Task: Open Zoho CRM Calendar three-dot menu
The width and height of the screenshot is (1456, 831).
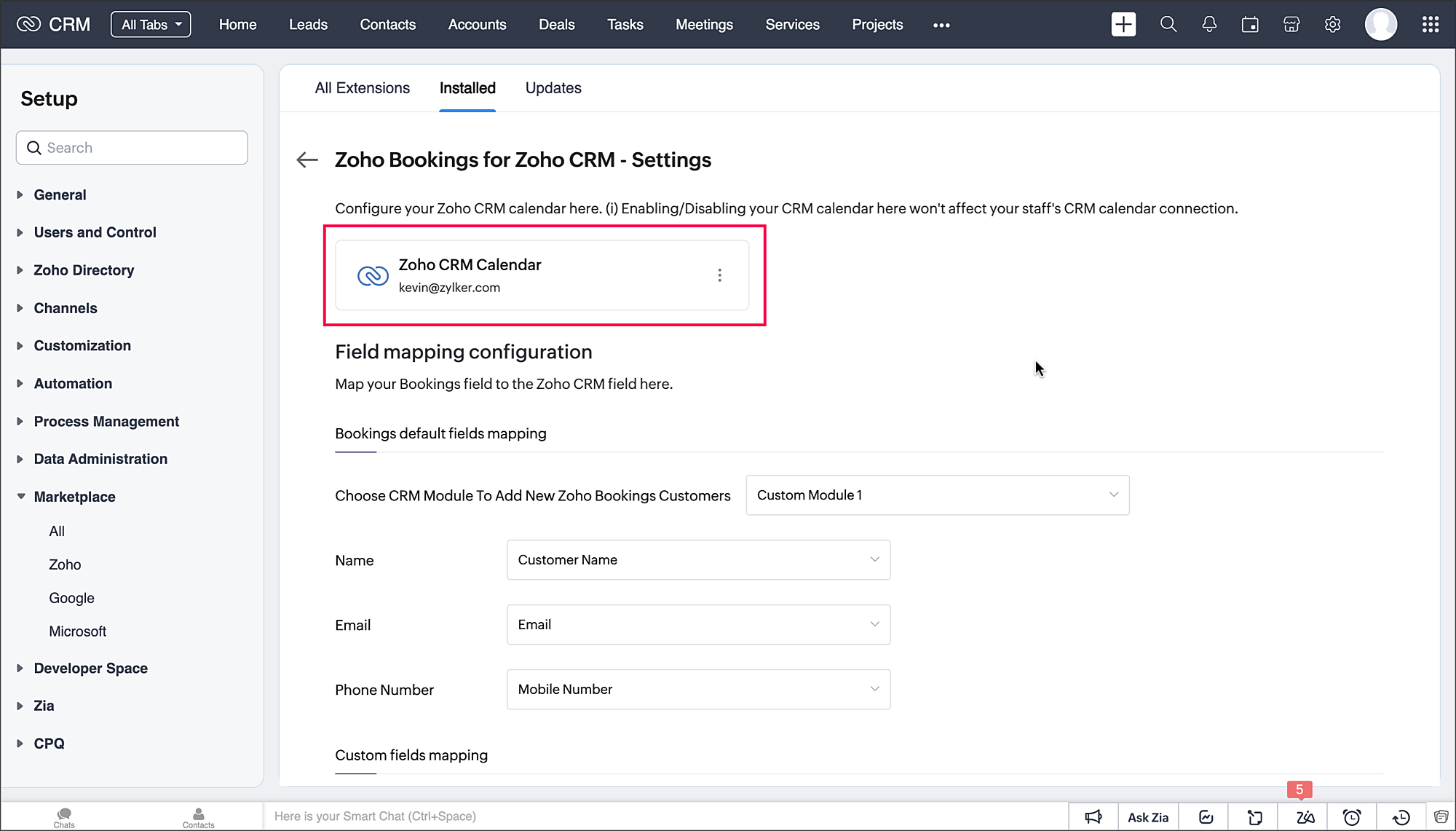Action: point(719,275)
